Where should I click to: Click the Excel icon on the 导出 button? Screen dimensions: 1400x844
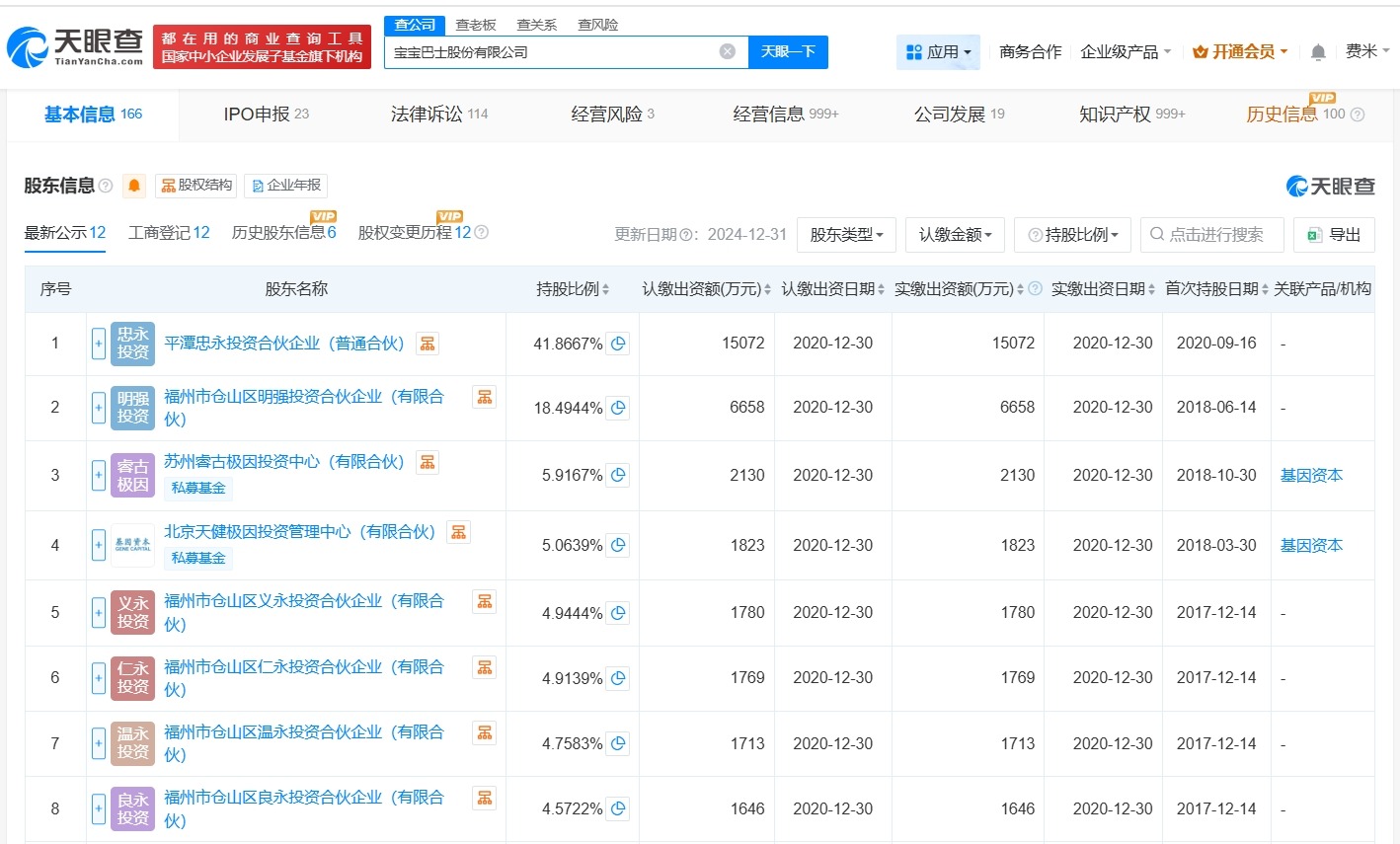pos(1314,234)
